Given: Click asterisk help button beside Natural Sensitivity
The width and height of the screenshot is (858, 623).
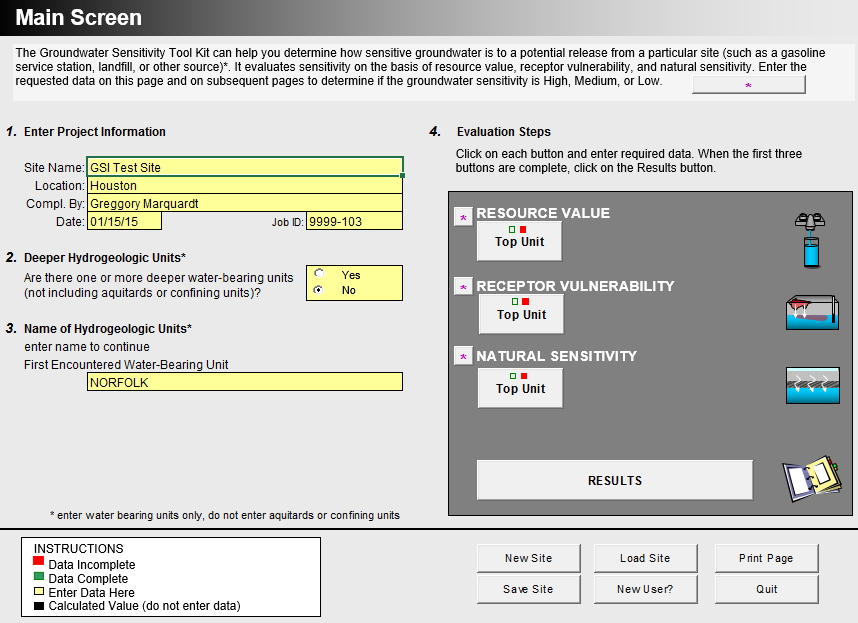Looking at the screenshot, I should tap(463, 357).
